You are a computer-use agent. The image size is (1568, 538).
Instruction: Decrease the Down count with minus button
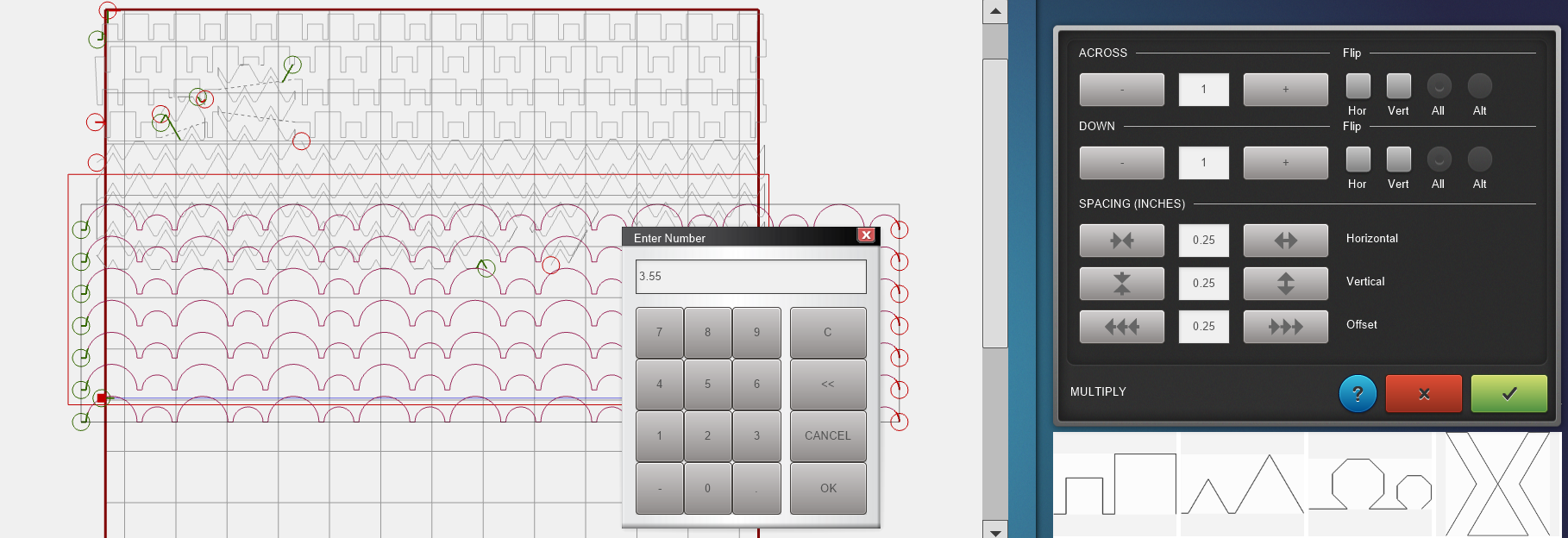click(1121, 163)
